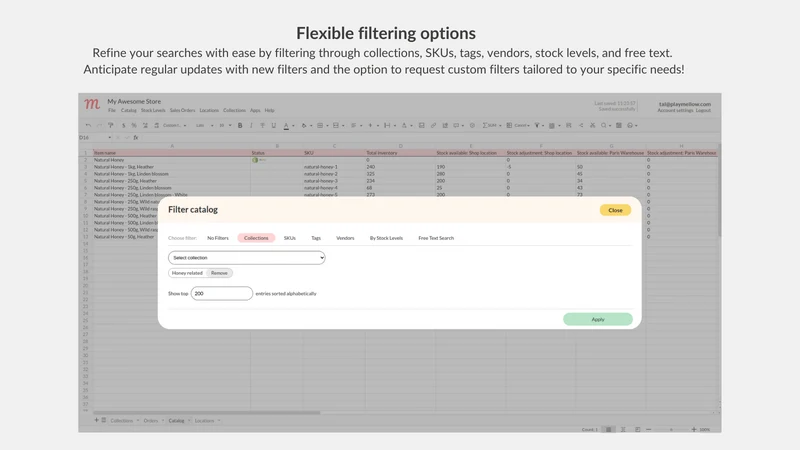
Task: Click the zoom out minus icon
Action: [648, 430]
